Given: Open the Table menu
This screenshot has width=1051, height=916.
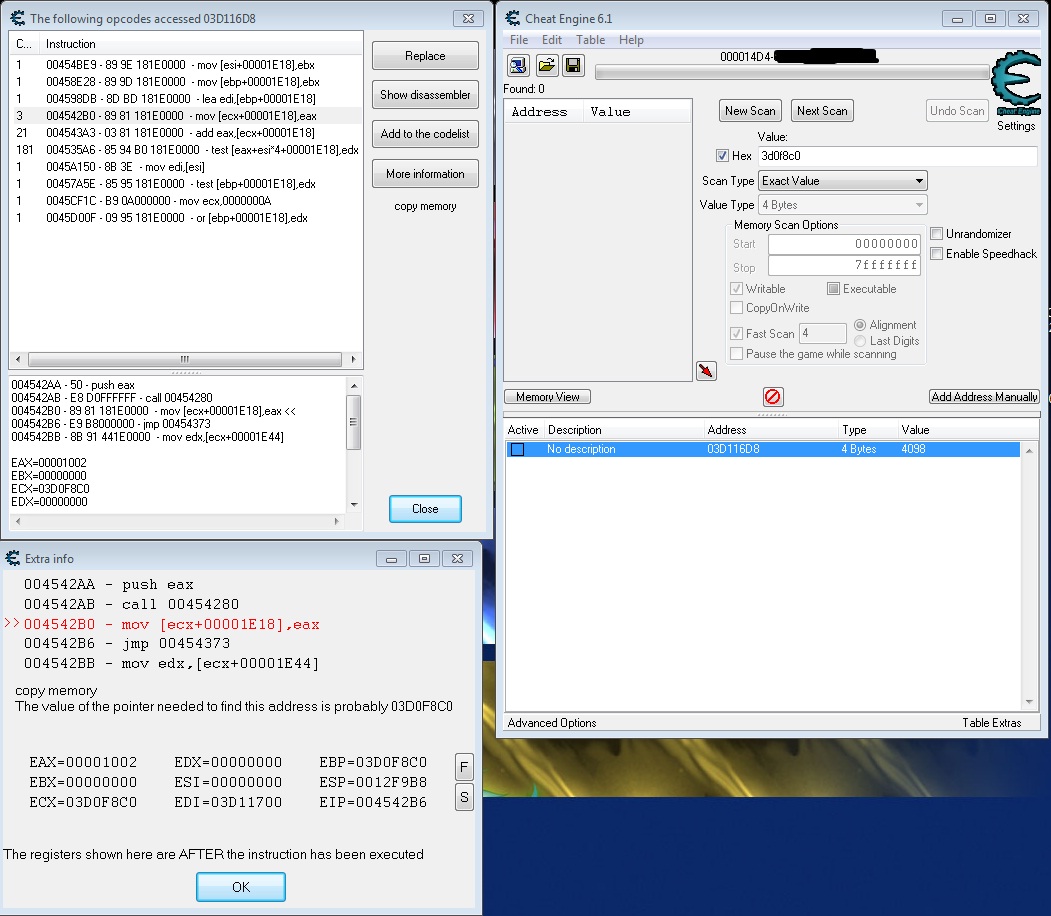Looking at the screenshot, I should (590, 40).
